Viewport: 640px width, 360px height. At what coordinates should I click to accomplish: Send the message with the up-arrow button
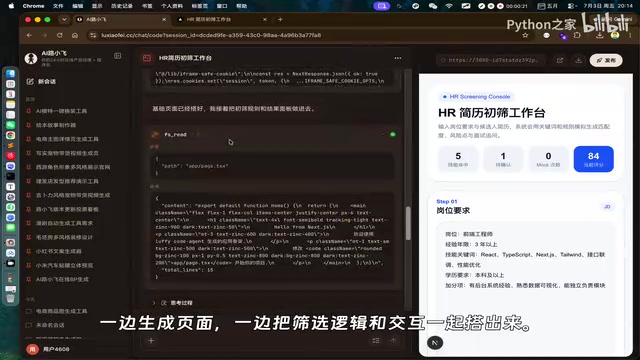tap(393, 340)
